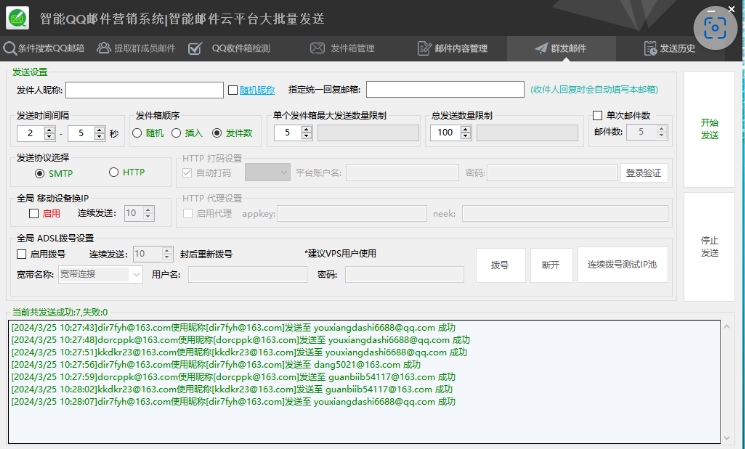Viewport: 745px width, 449px height.
Task: Open the 邮件内容管理 tab
Action: tap(452, 48)
